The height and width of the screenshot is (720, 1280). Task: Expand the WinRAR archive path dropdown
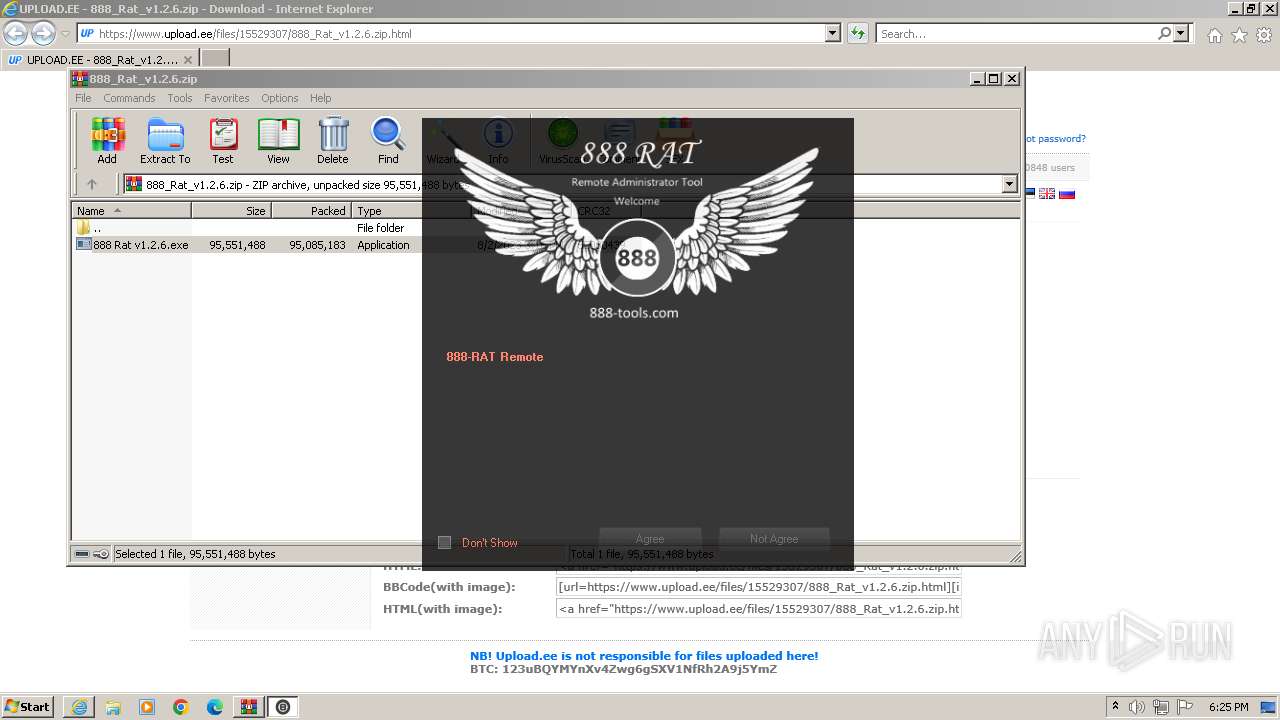[x=1009, y=184]
